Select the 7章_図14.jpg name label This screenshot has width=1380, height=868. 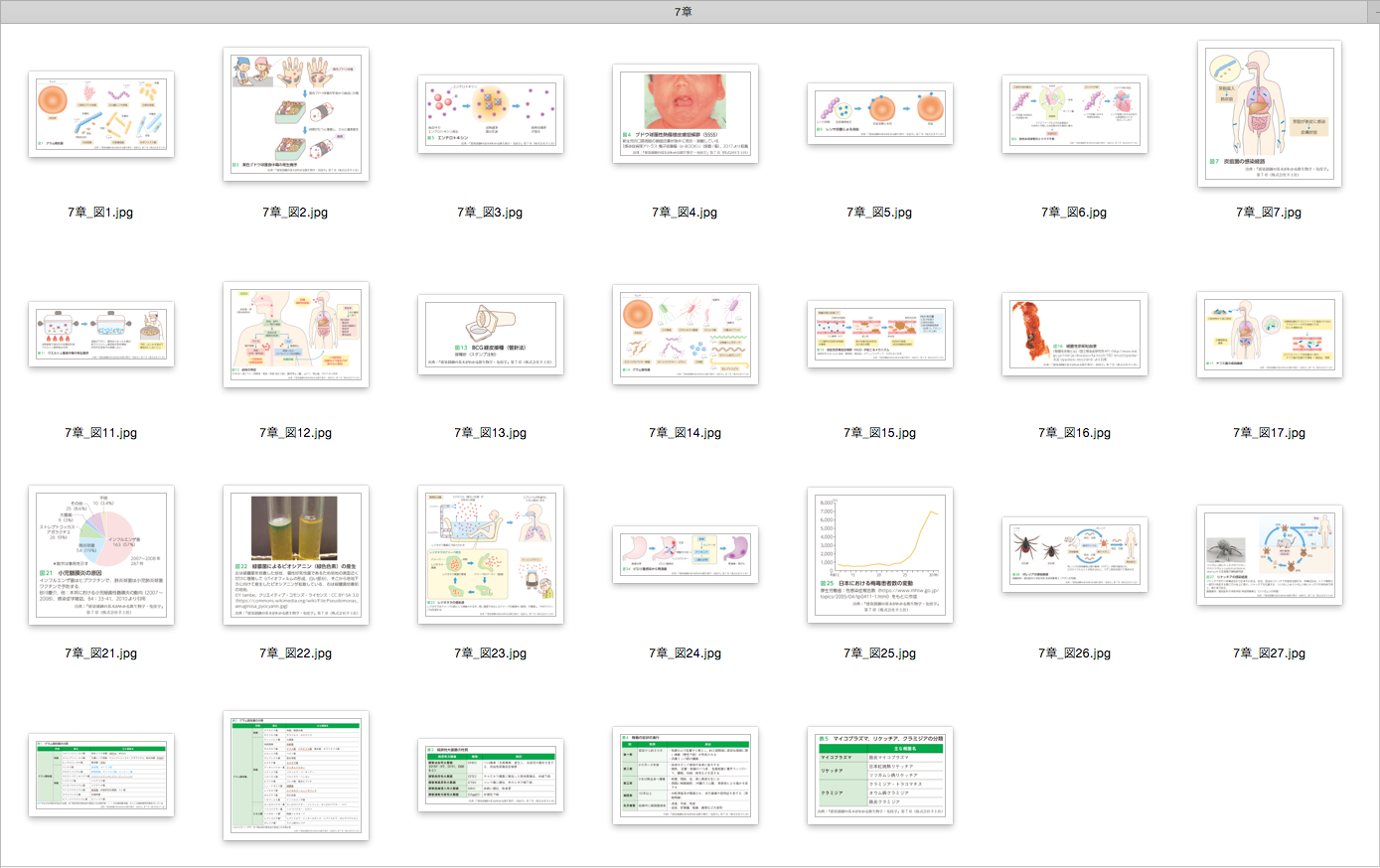click(x=686, y=433)
